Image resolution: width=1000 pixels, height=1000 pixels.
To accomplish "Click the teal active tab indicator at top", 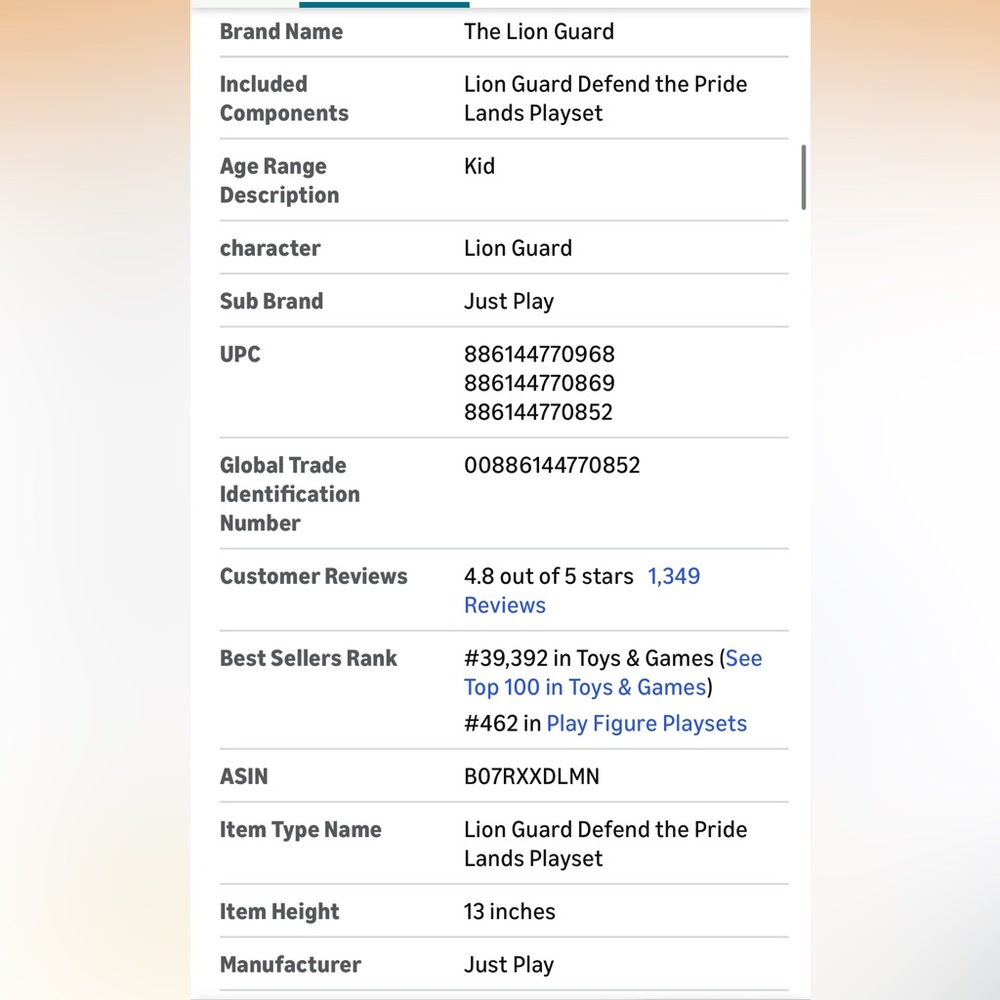I will pyautogui.click(x=384, y=4).
